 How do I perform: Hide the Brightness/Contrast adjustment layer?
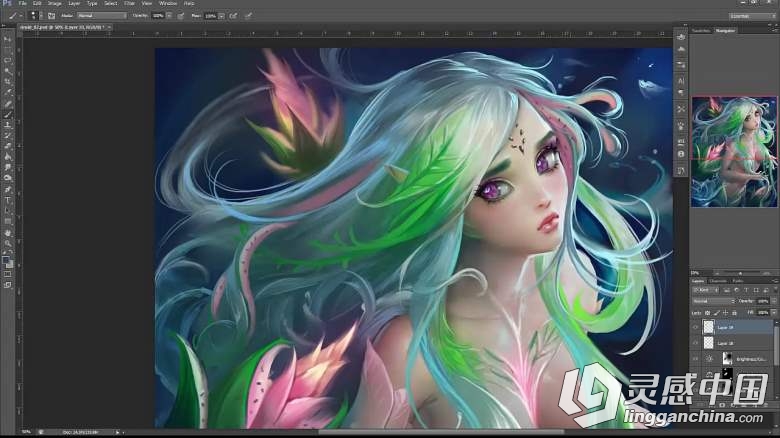click(695, 359)
